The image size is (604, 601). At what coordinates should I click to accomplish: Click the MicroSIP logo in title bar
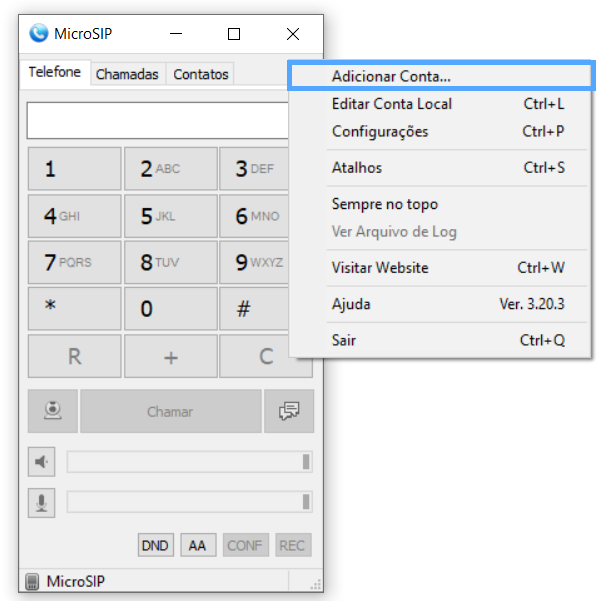pyautogui.click(x=39, y=34)
